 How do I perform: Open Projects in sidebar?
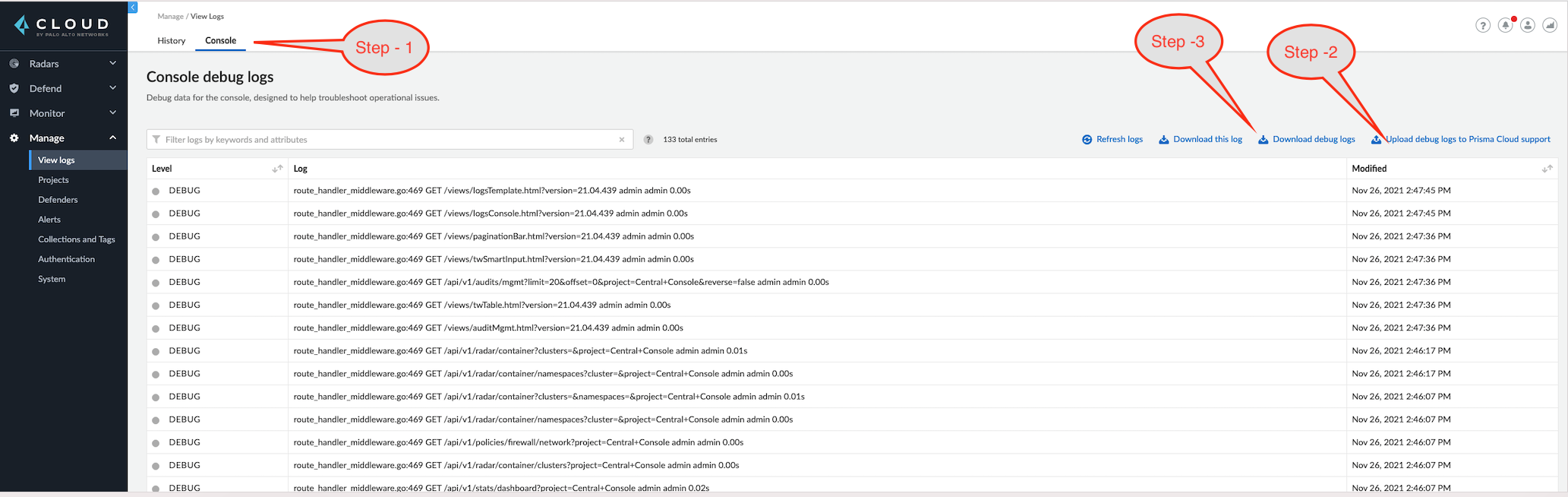coord(53,180)
